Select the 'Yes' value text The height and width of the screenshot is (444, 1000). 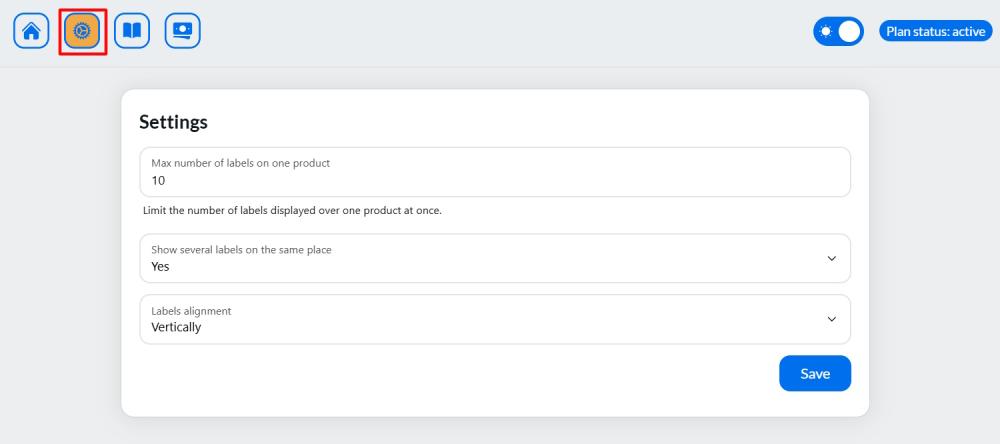tap(160, 267)
